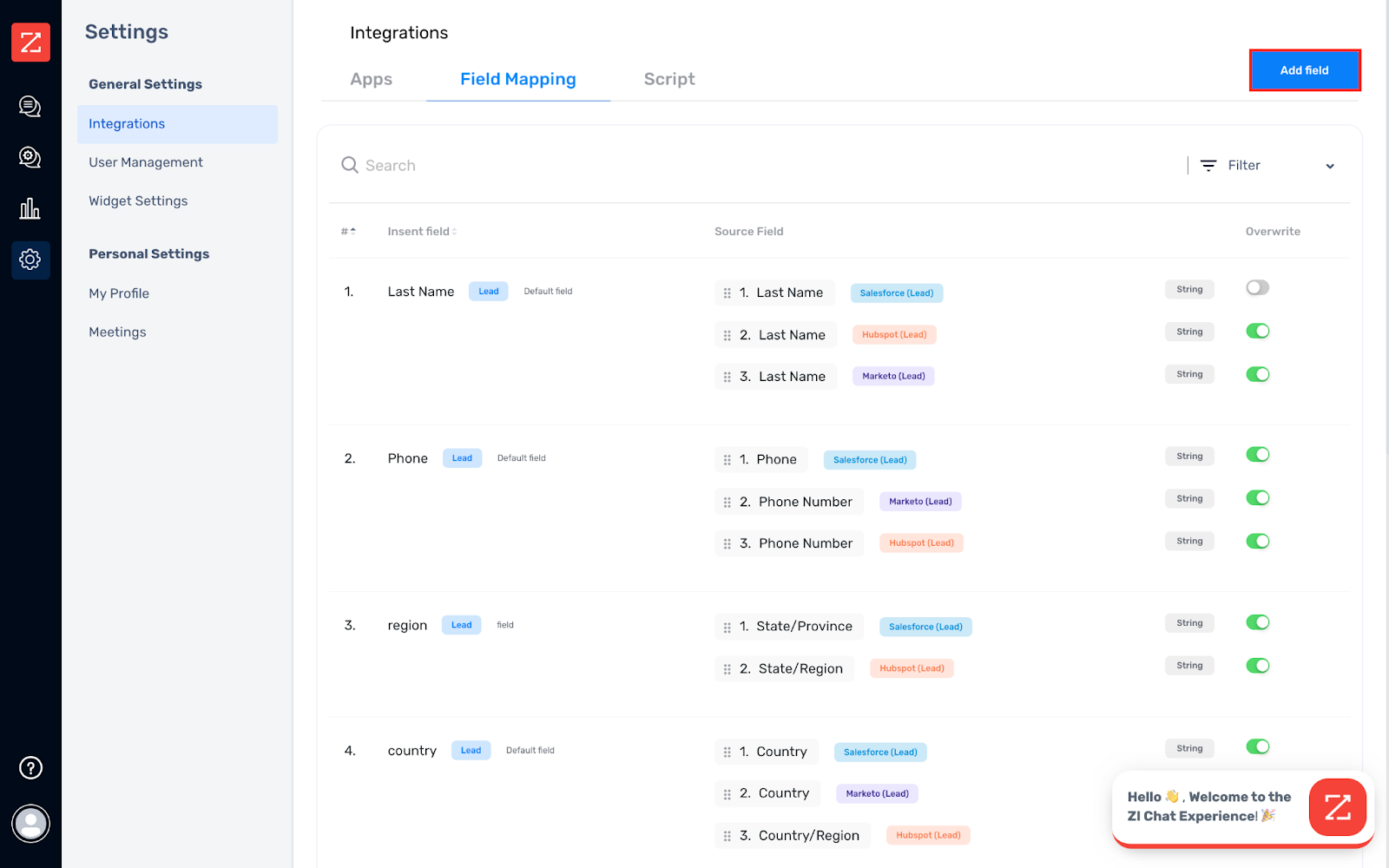The height and width of the screenshot is (868, 1389).
Task: Open the help question mark icon at bottom
Action: click(x=30, y=767)
